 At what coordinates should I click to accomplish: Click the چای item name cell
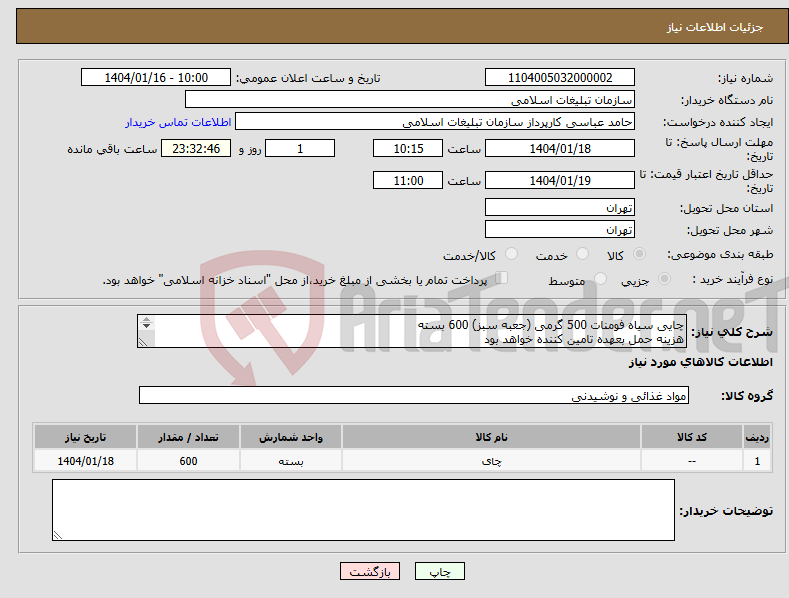click(492, 461)
